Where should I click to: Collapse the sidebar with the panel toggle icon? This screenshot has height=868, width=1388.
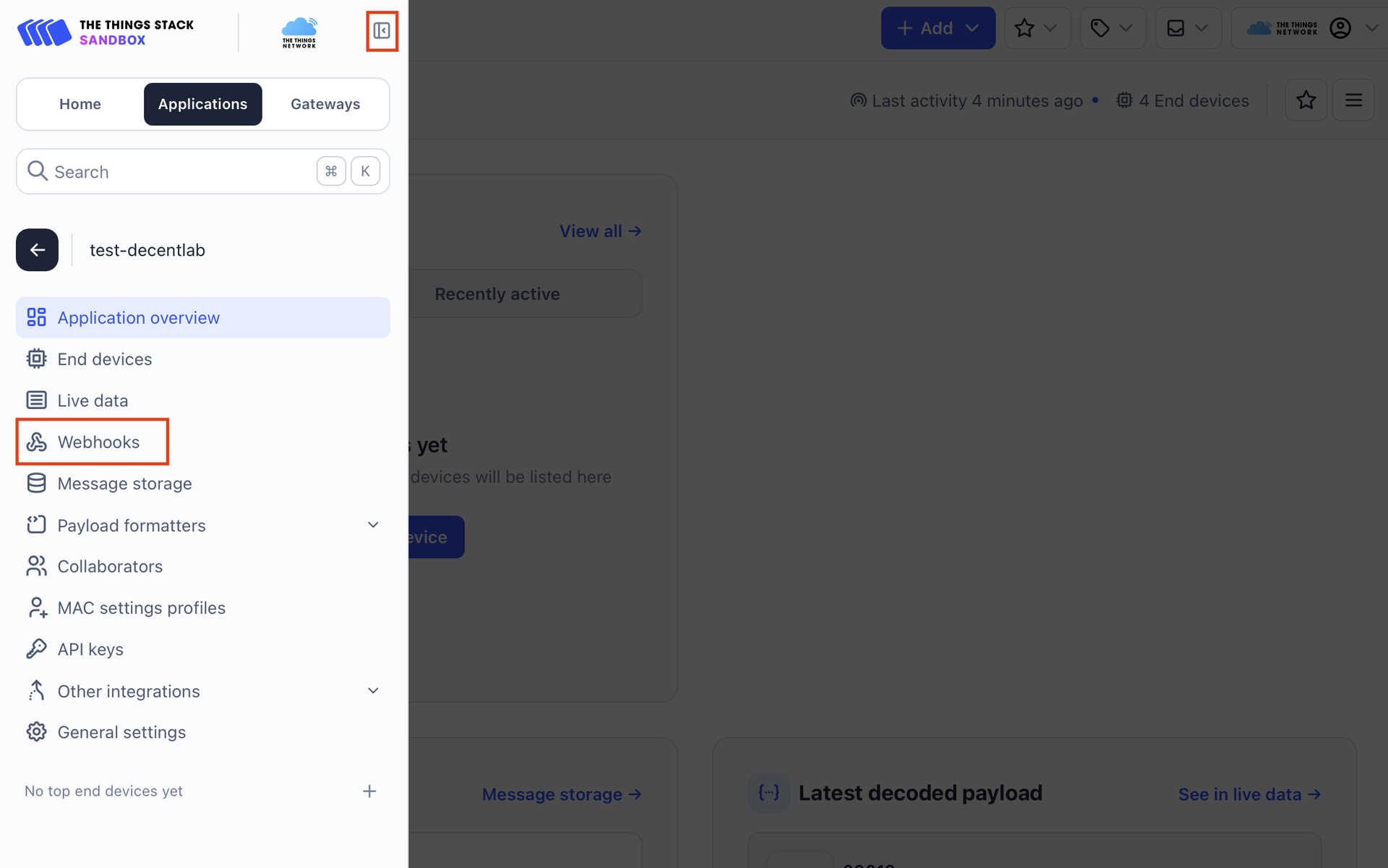point(382,31)
